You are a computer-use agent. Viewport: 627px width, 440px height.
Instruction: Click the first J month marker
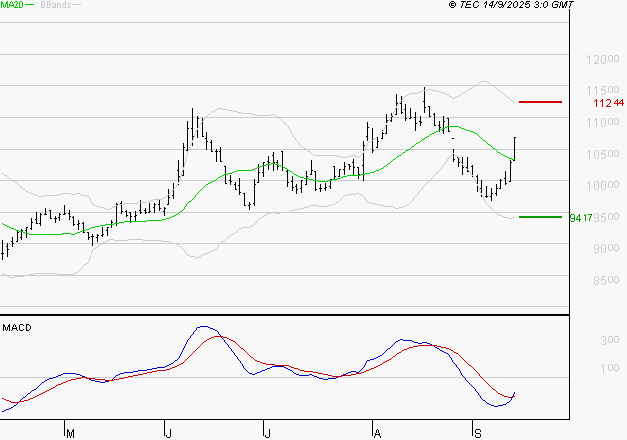(168, 433)
